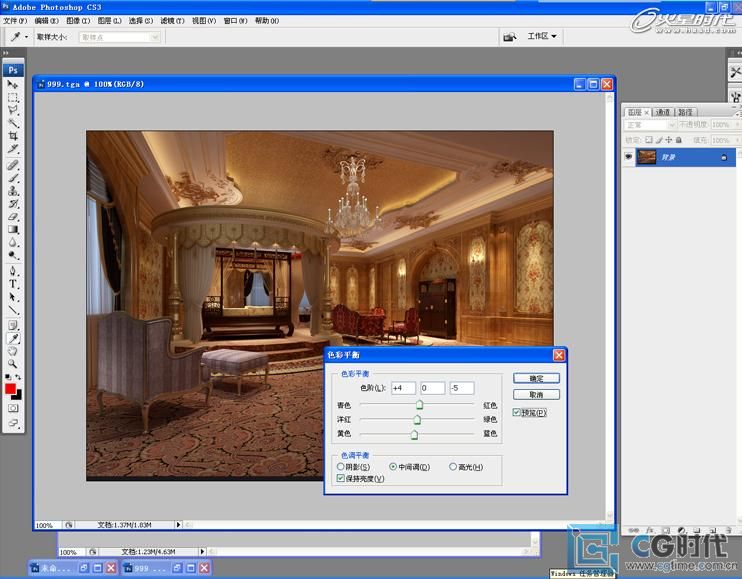
Task: Open 999.tga status bar info arrow menu
Action: click(178, 525)
